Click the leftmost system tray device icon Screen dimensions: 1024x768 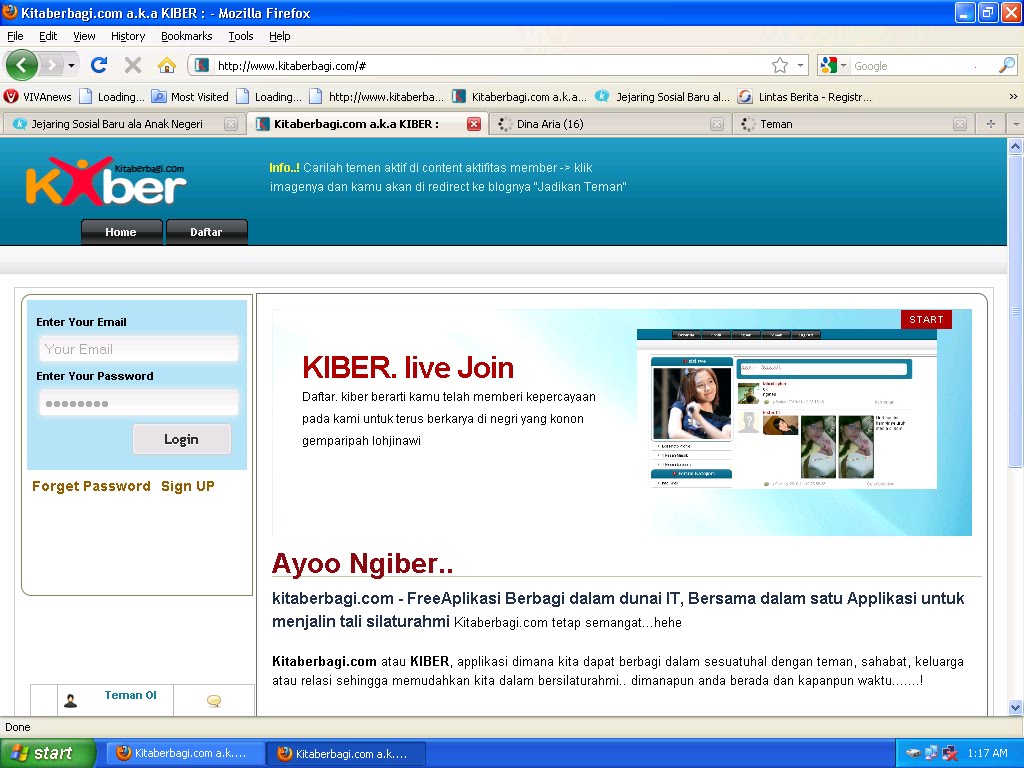click(x=913, y=753)
